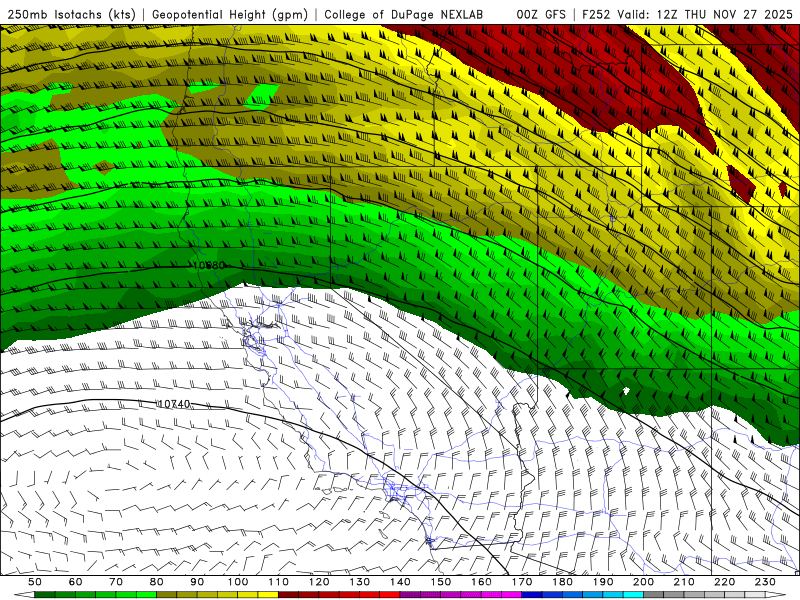Click the legend value 140
This screenshot has height=600, width=800.
[401, 582]
